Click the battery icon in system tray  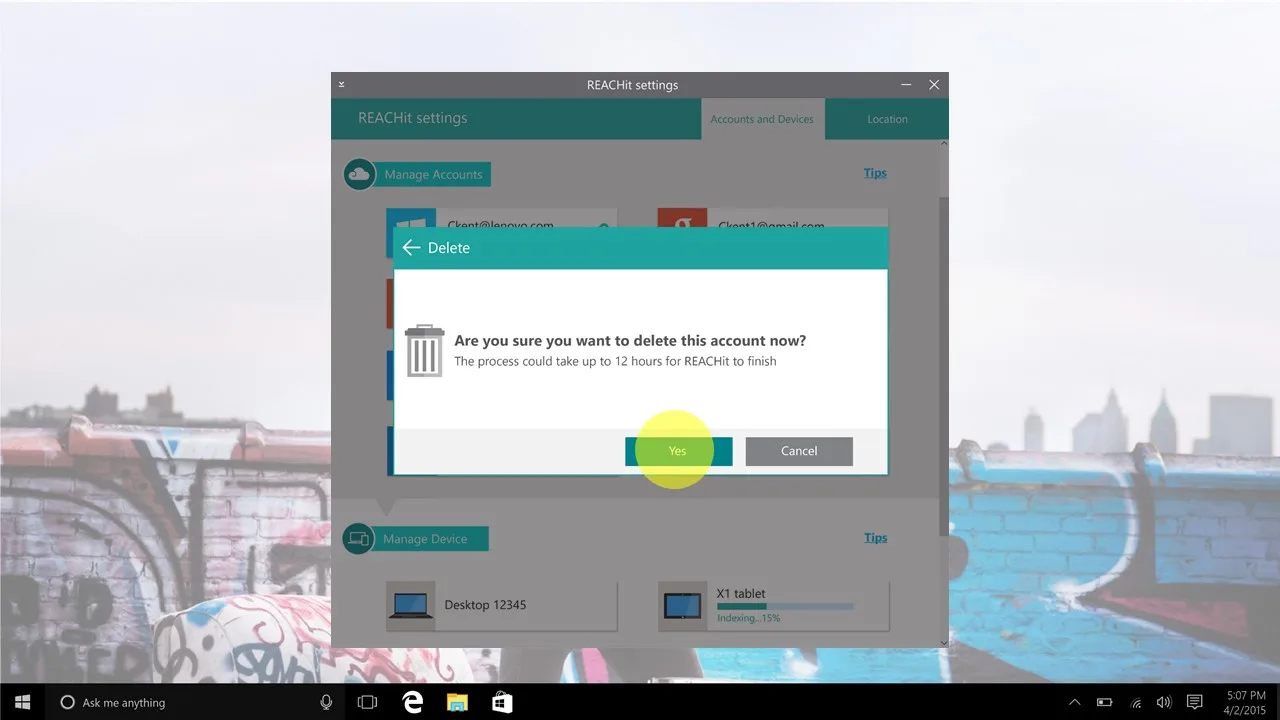[x=1105, y=702]
